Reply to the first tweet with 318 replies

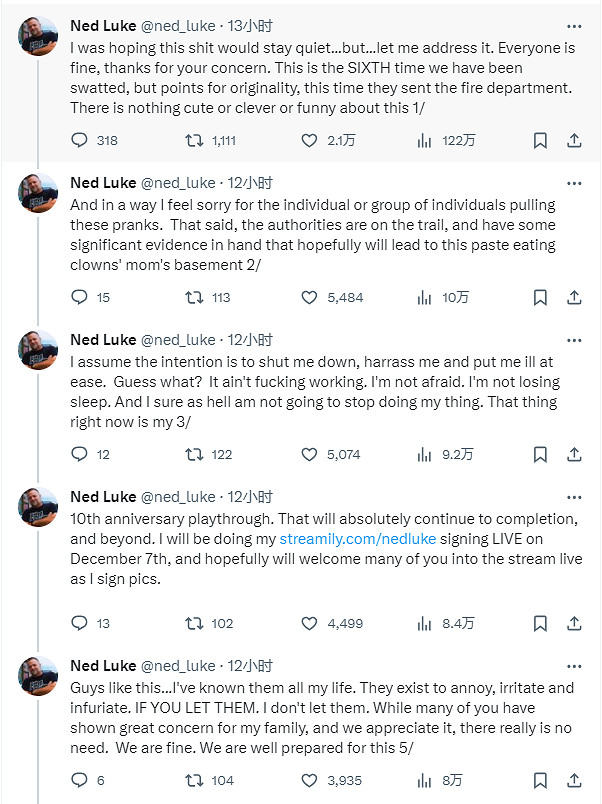(80, 141)
